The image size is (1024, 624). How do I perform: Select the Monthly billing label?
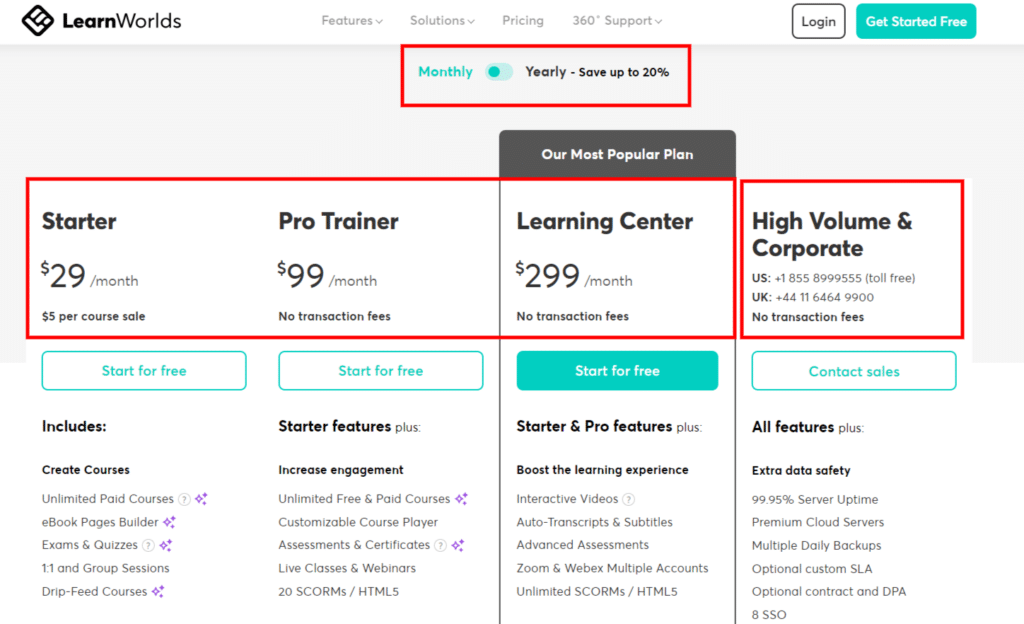(445, 72)
